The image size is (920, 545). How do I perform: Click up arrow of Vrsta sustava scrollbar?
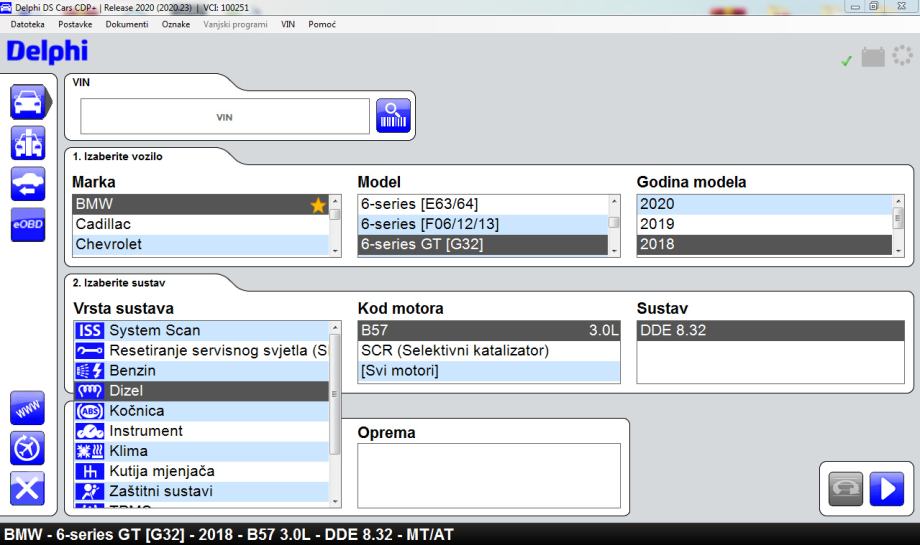point(335,327)
